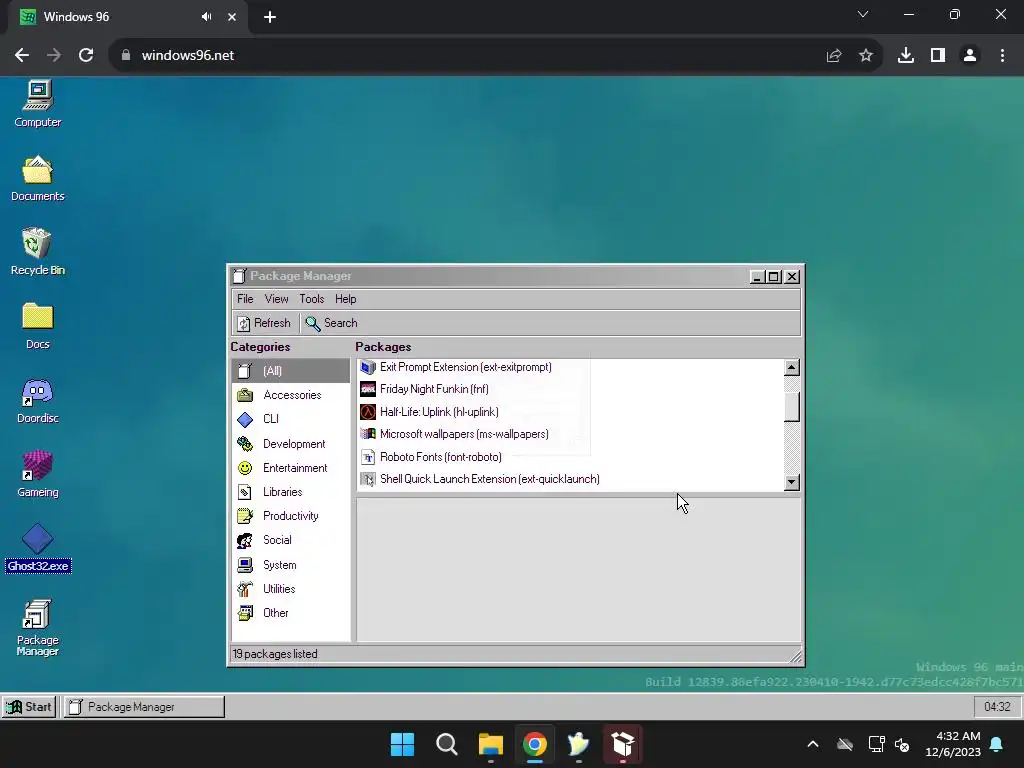Select the CLI category
Viewport: 1024px width, 768px height.
click(x=291, y=419)
